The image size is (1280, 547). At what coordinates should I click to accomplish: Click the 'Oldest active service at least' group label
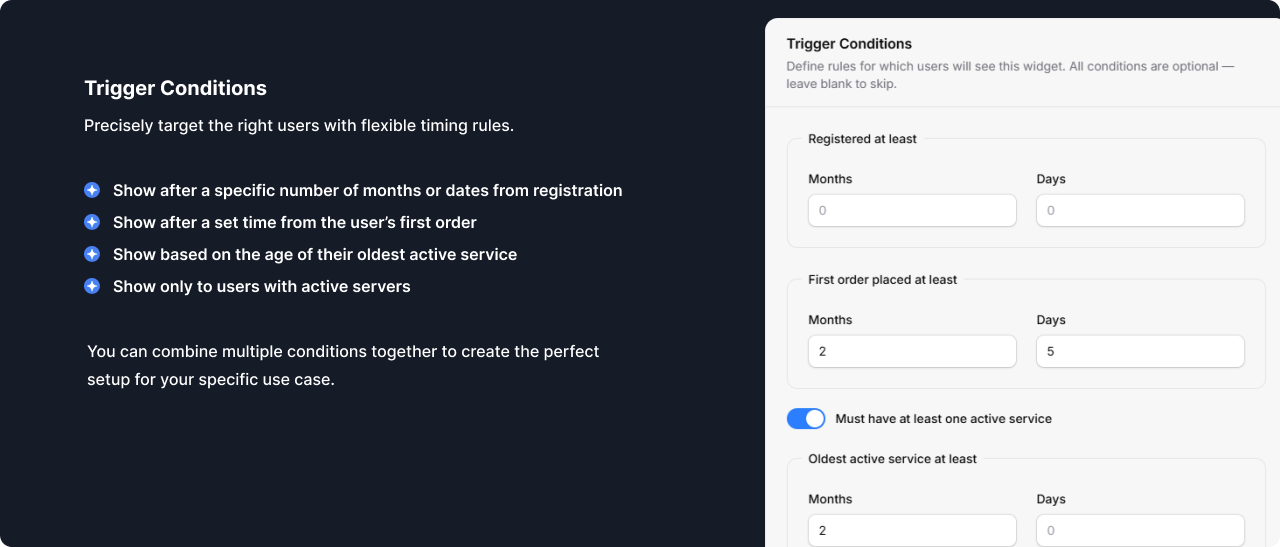point(892,459)
